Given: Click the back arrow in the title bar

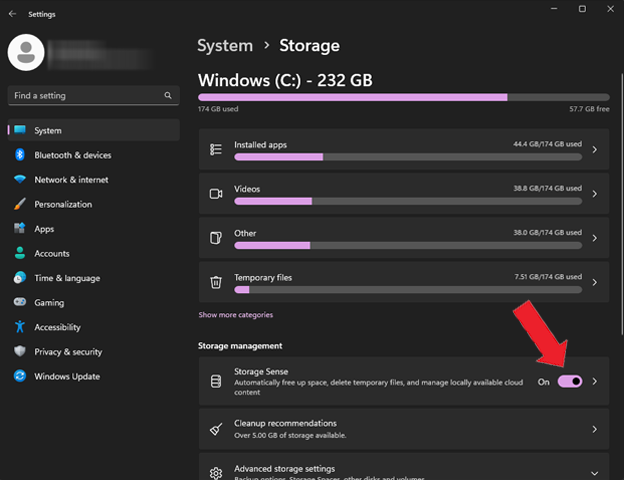Looking at the screenshot, I should 12,14.
